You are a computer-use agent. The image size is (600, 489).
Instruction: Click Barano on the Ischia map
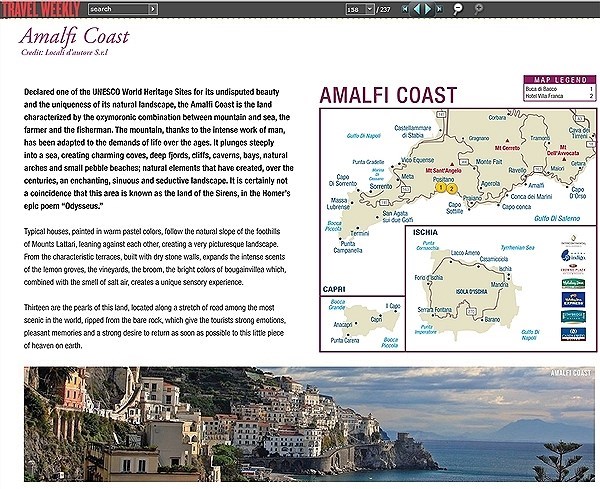(x=492, y=319)
